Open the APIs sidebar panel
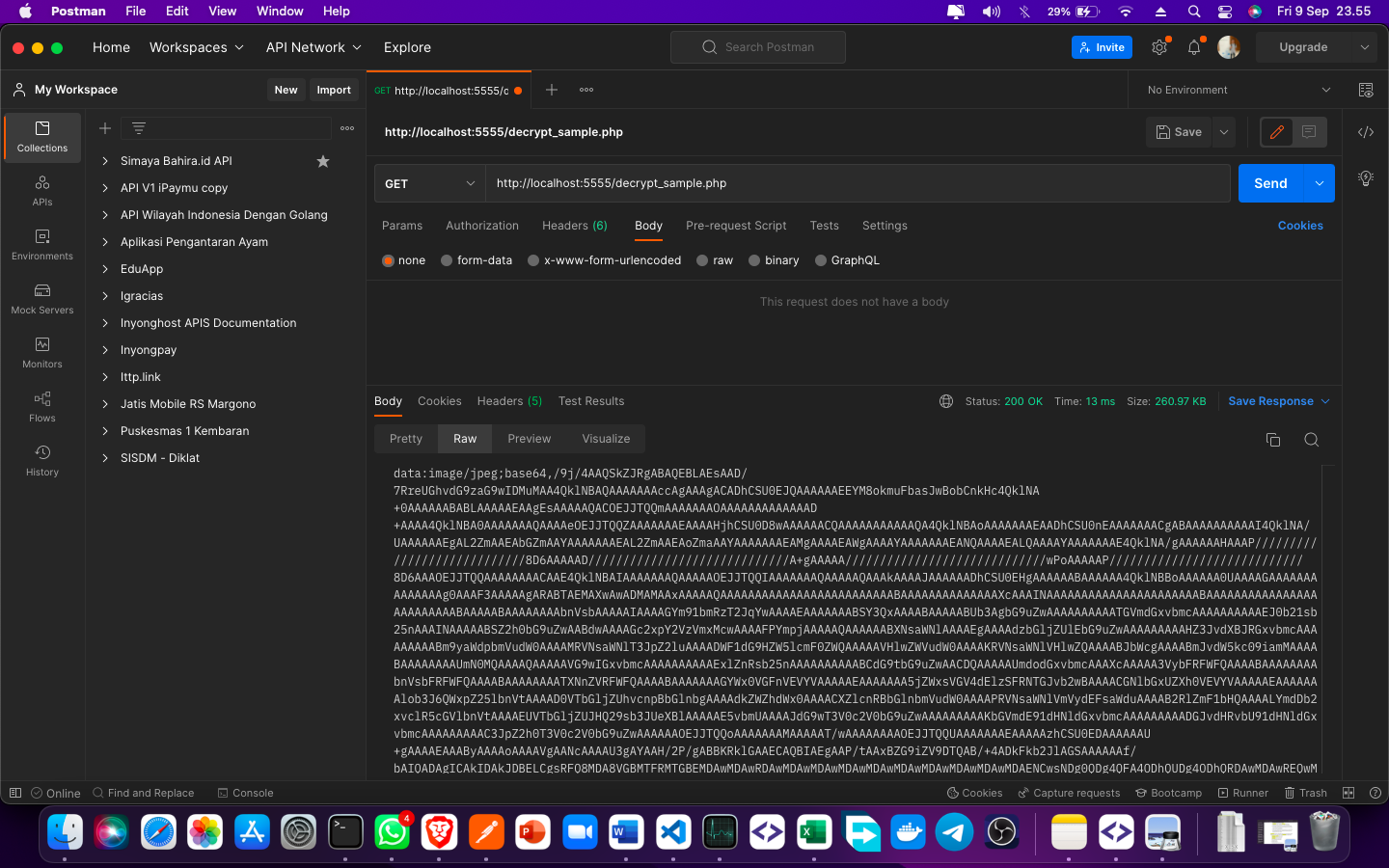1389x868 pixels. 42,190
